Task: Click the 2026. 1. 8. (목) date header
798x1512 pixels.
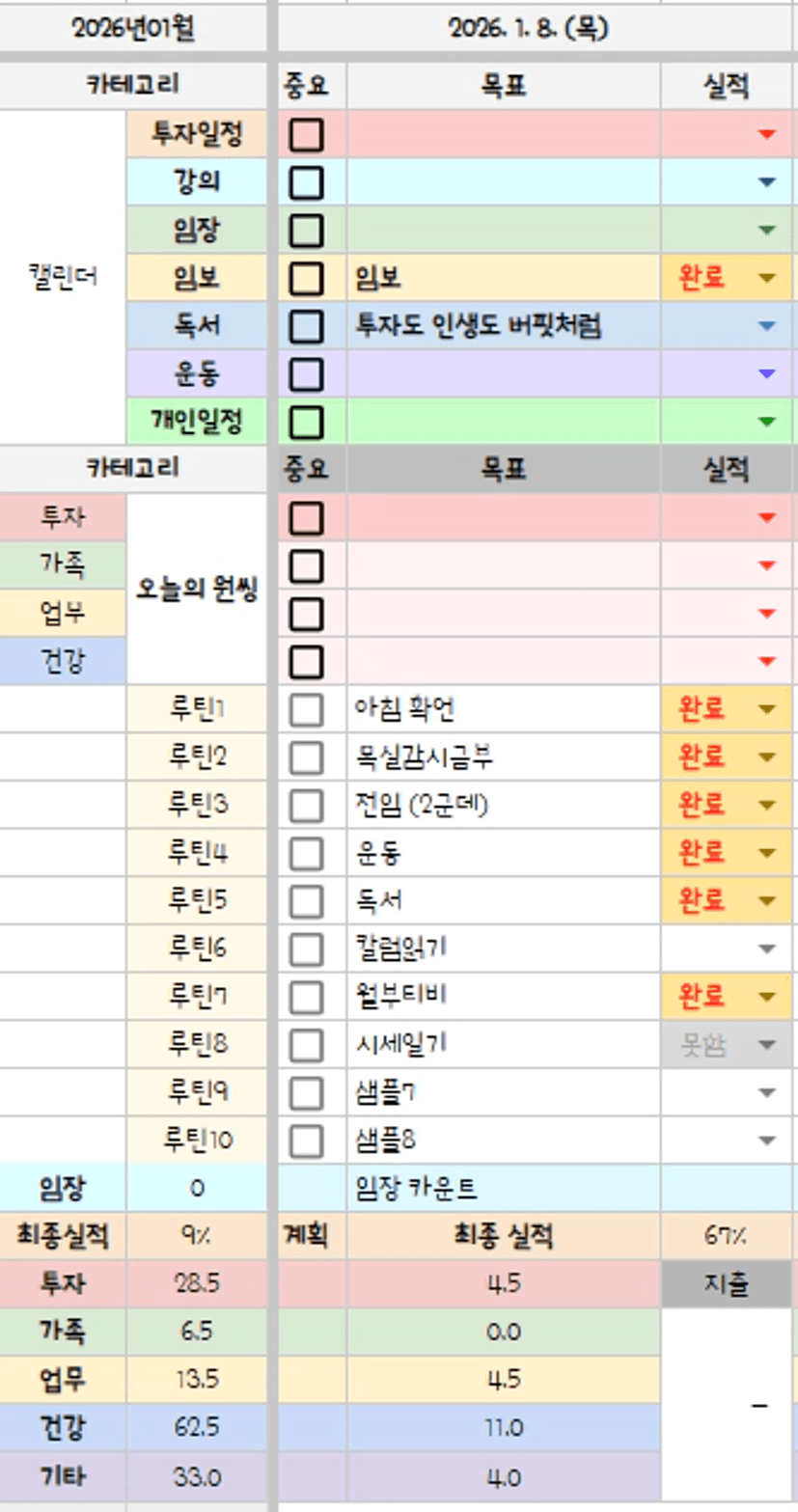Action: coord(528,30)
